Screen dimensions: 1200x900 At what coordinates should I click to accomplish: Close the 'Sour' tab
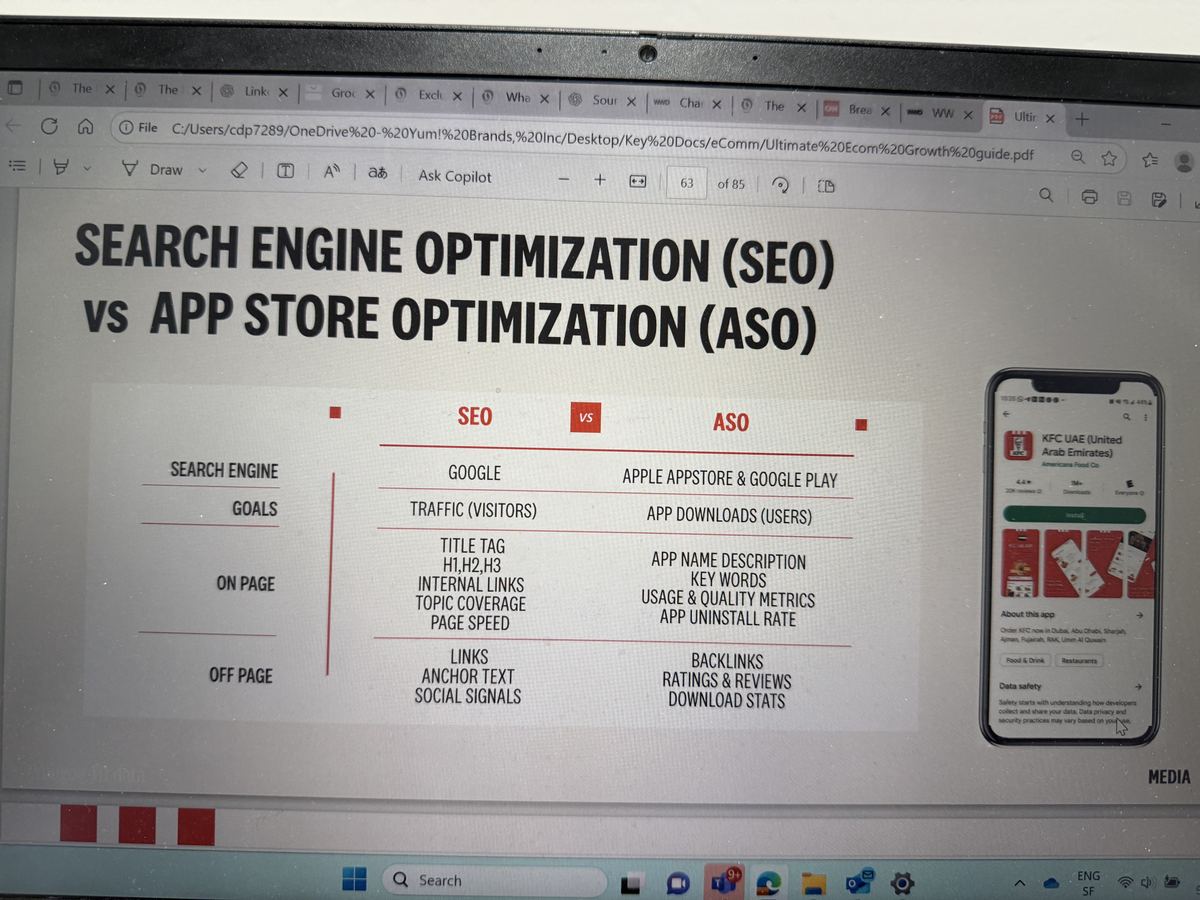coord(631,101)
